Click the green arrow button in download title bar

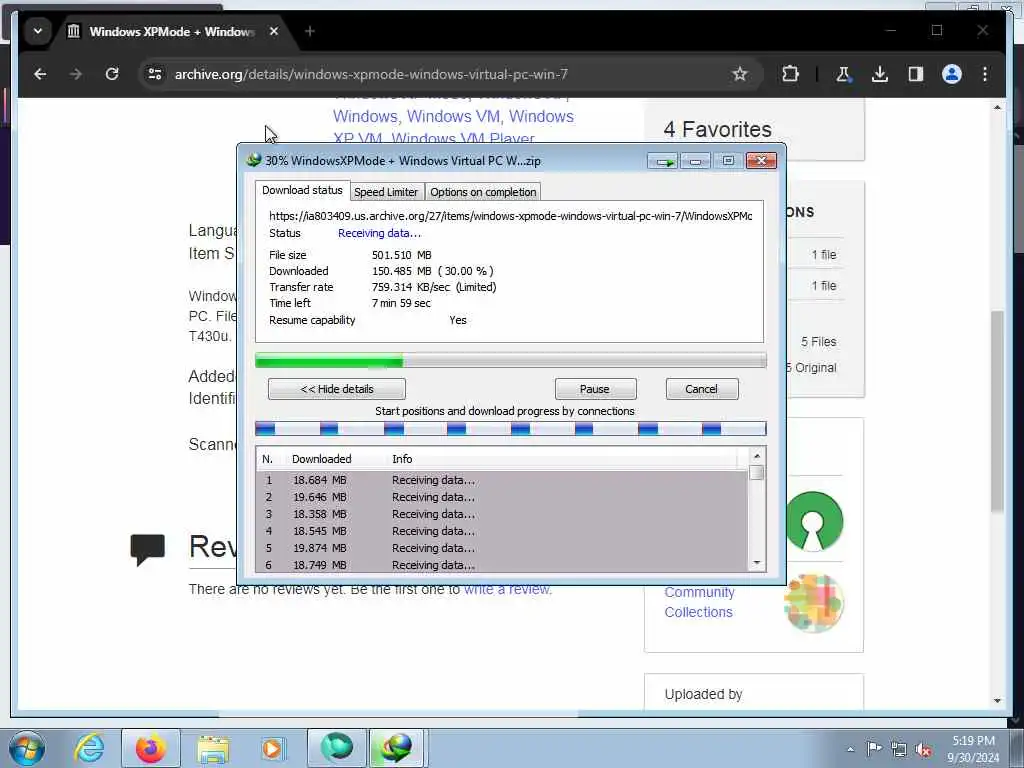[663, 161]
